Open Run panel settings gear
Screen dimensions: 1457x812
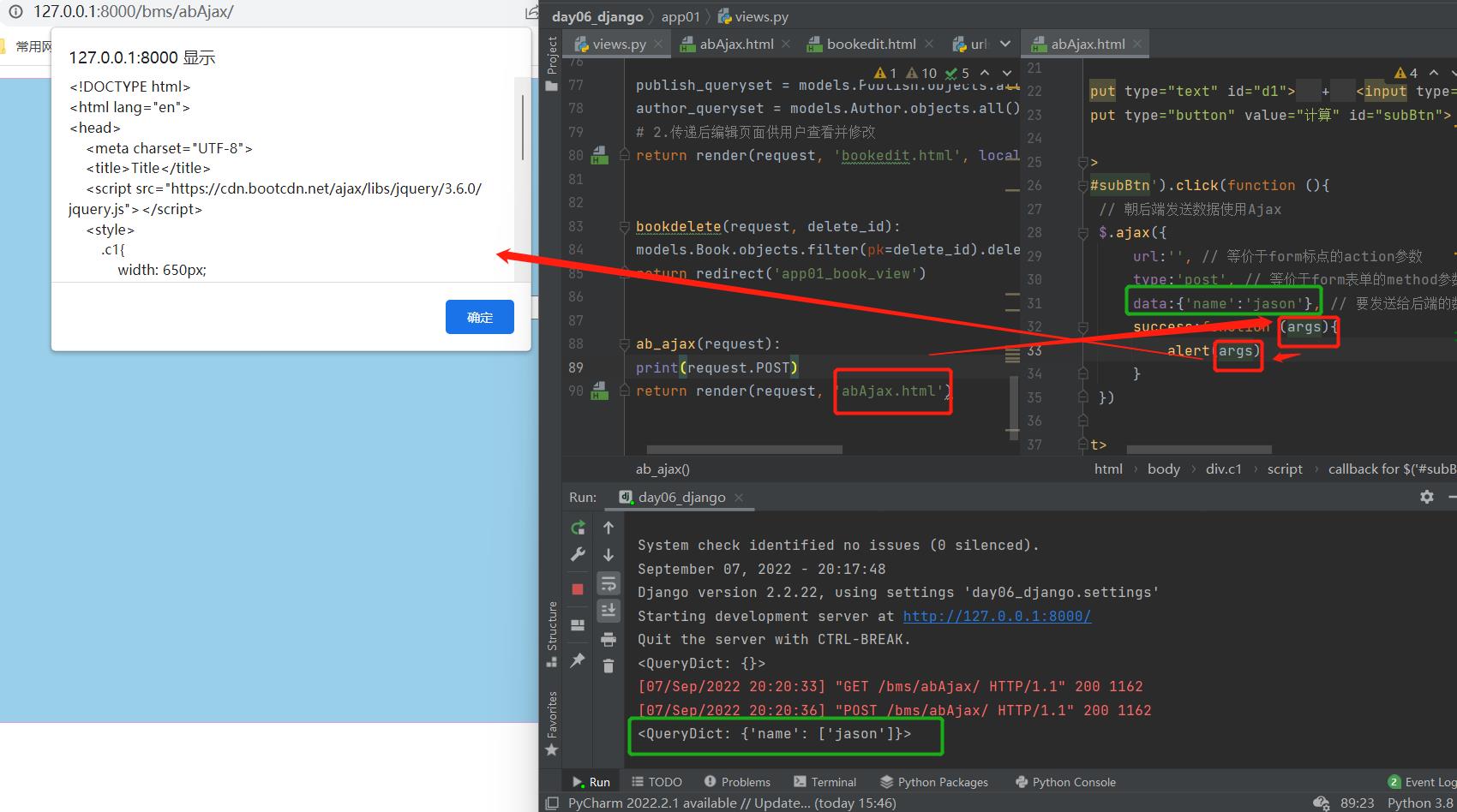pos(1427,497)
